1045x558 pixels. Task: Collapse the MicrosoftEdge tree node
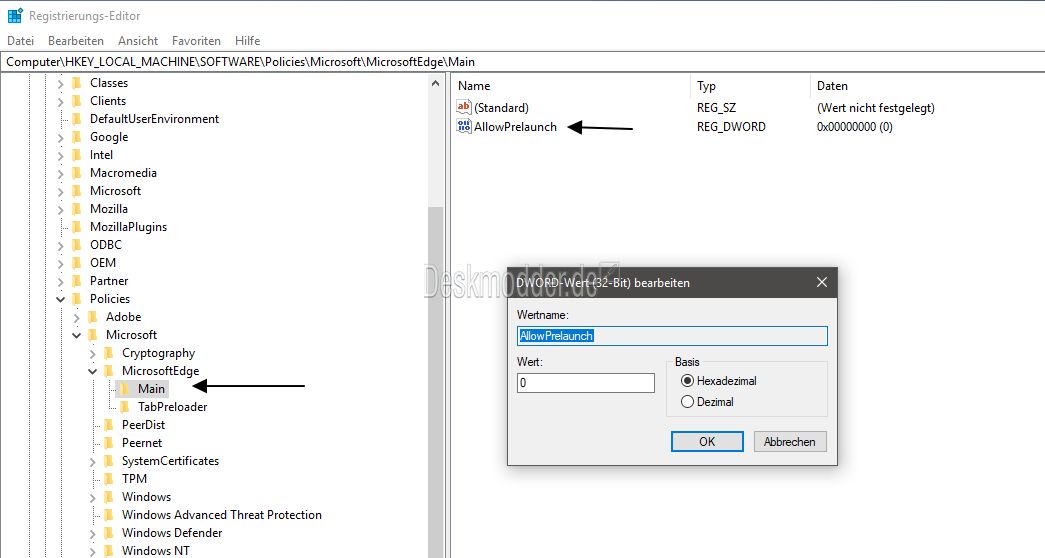[x=93, y=371]
